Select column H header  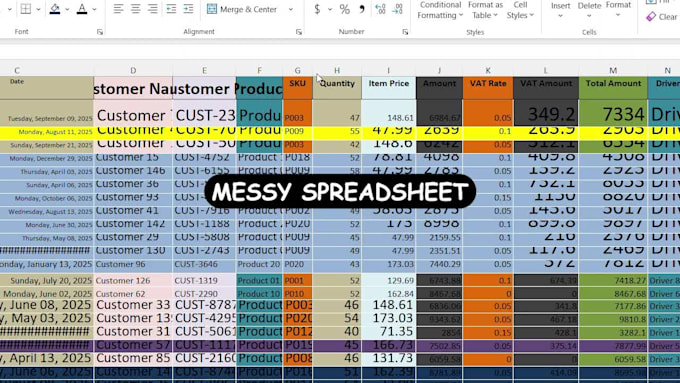point(337,70)
